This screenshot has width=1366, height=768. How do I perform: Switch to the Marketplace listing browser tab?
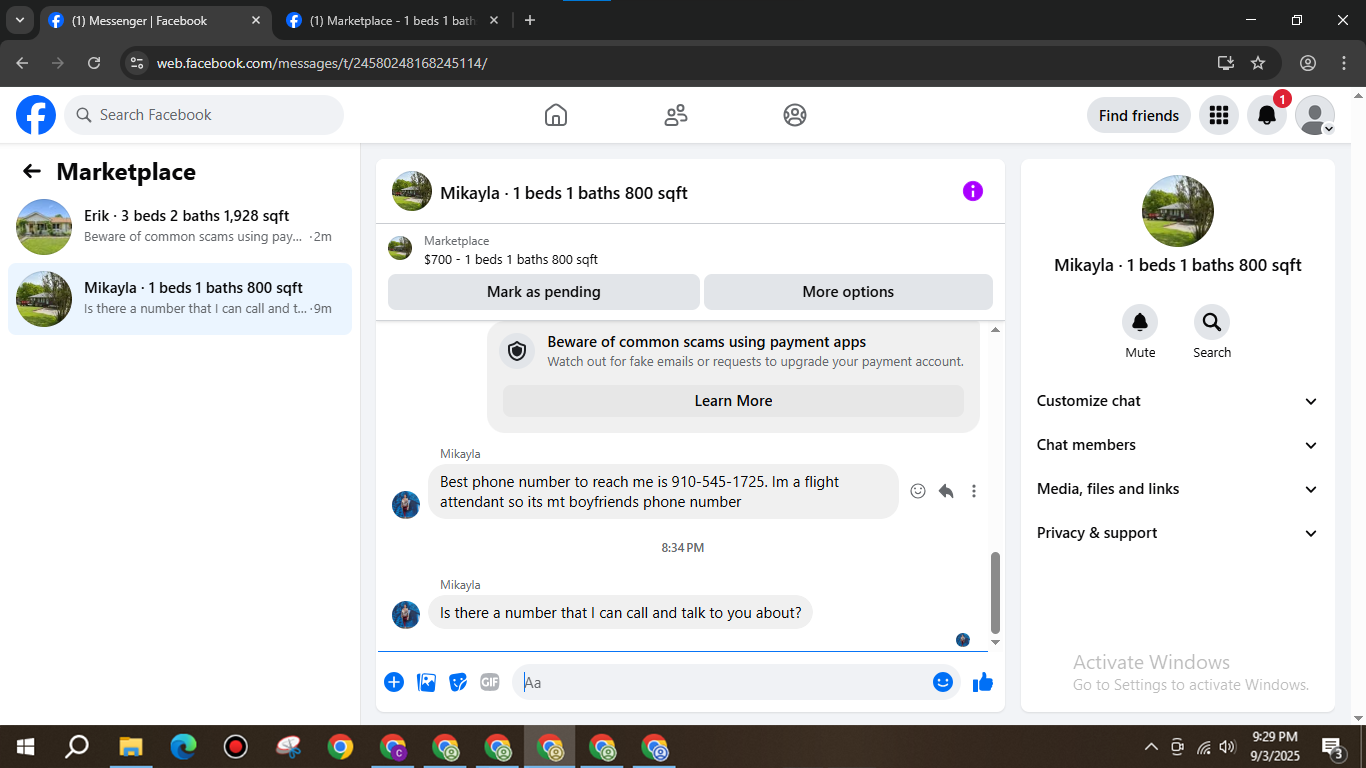(393, 20)
